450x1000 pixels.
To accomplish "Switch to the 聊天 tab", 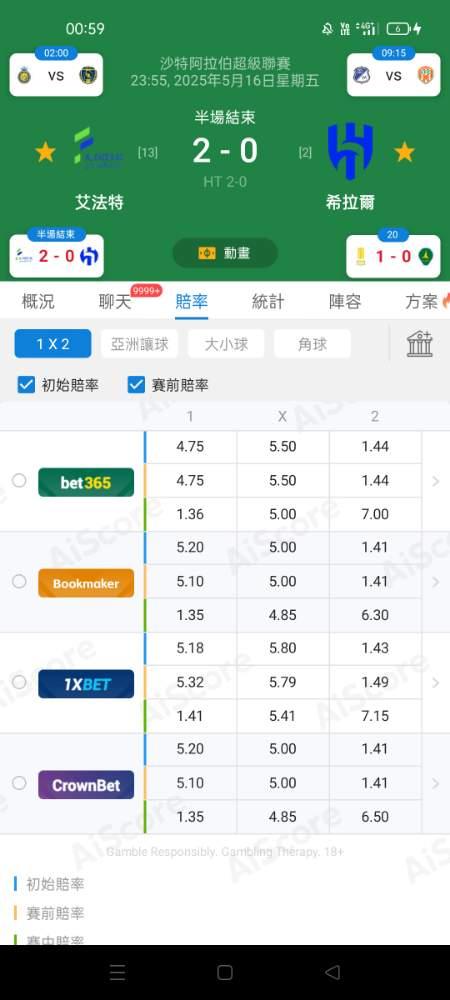I will point(115,302).
